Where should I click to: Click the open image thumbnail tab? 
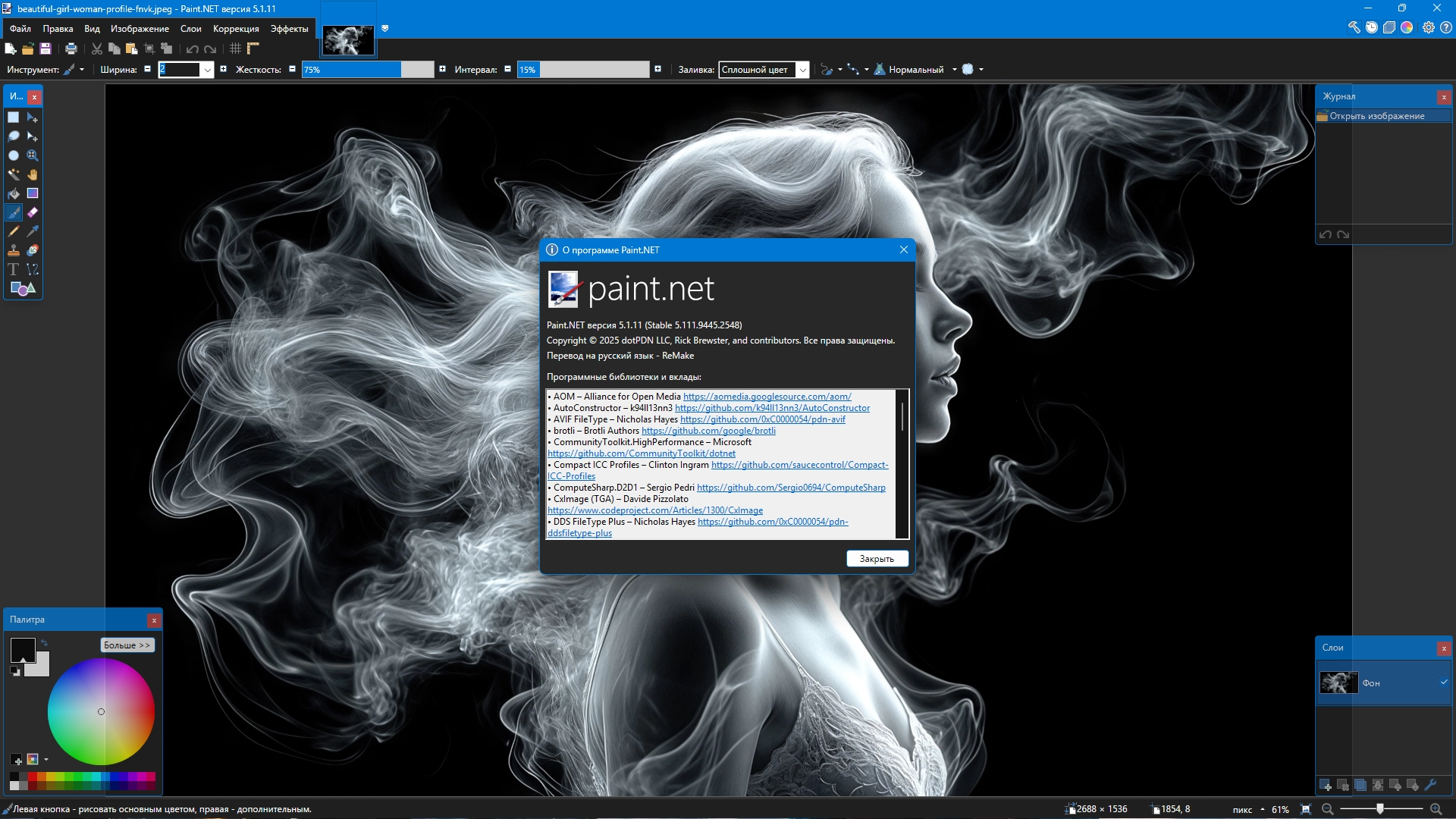348,39
